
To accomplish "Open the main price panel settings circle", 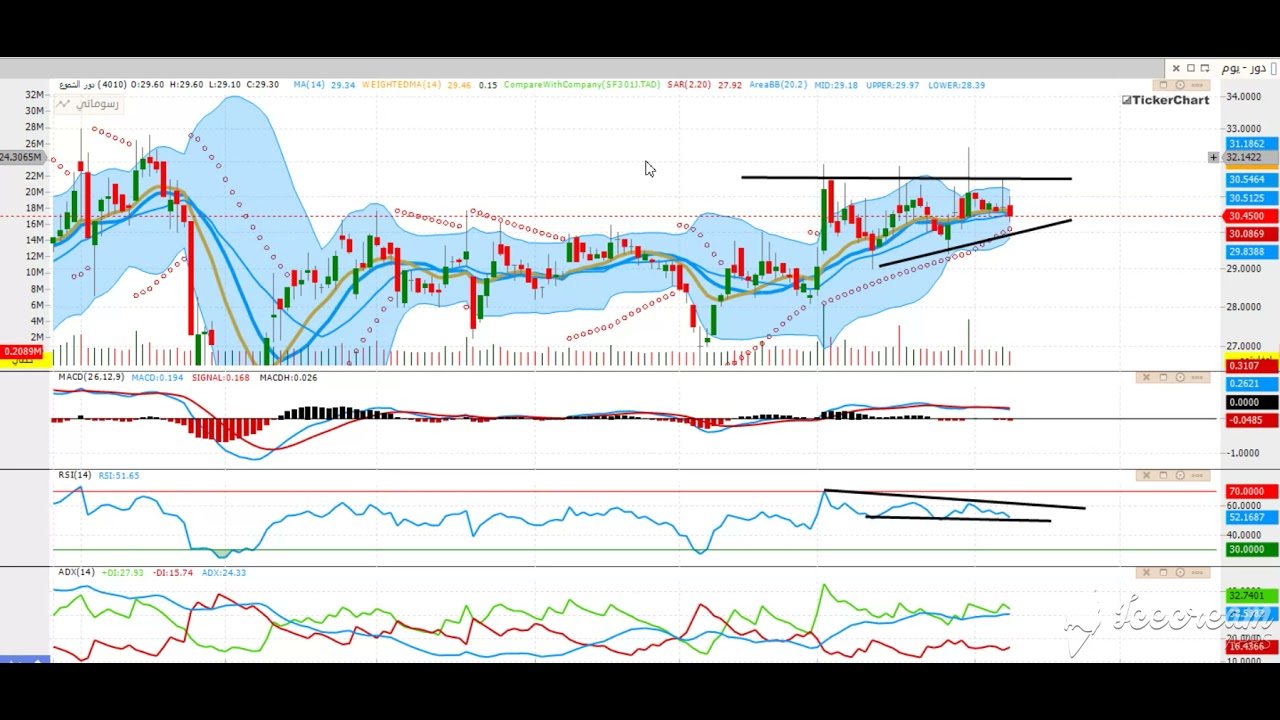I will [1180, 85].
